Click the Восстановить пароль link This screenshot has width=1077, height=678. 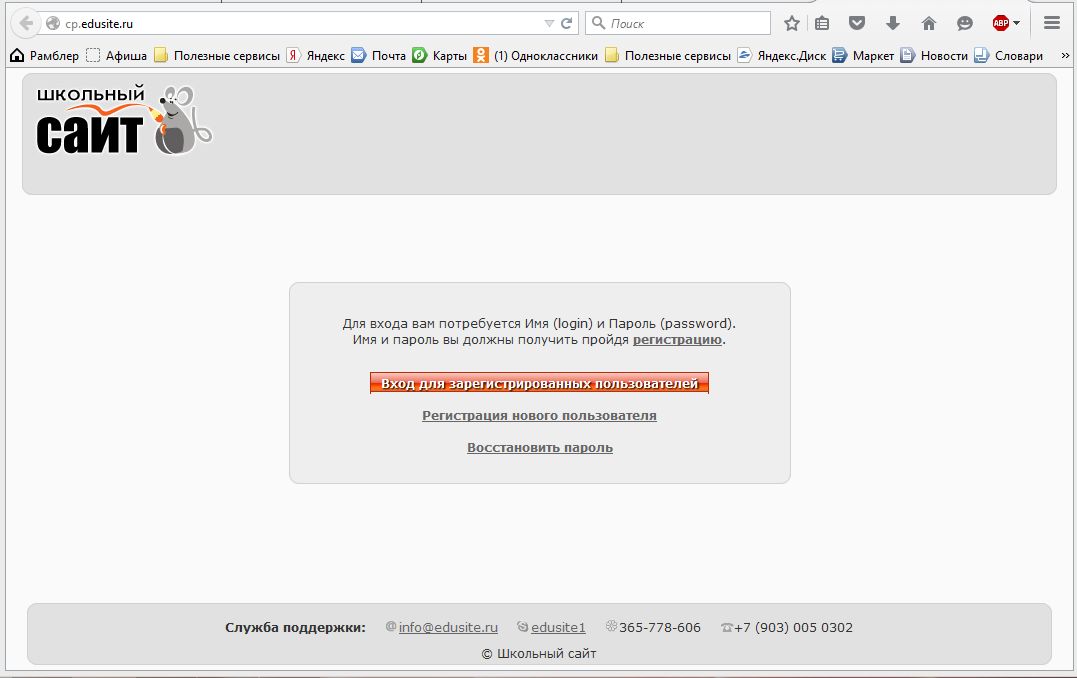tap(540, 447)
